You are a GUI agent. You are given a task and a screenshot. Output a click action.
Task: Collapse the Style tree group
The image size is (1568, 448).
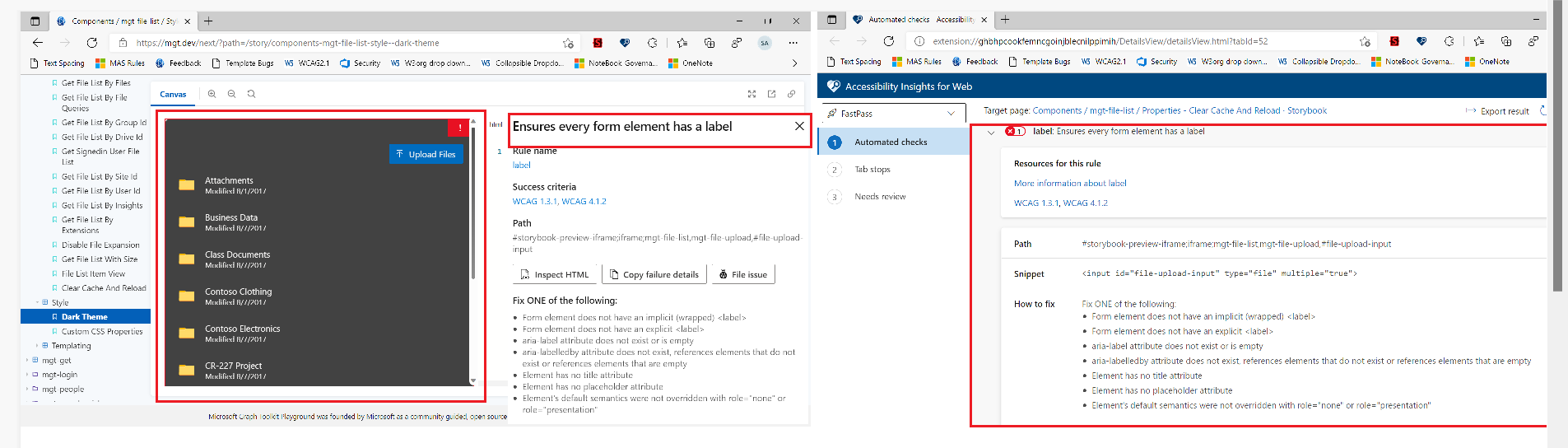(37, 302)
